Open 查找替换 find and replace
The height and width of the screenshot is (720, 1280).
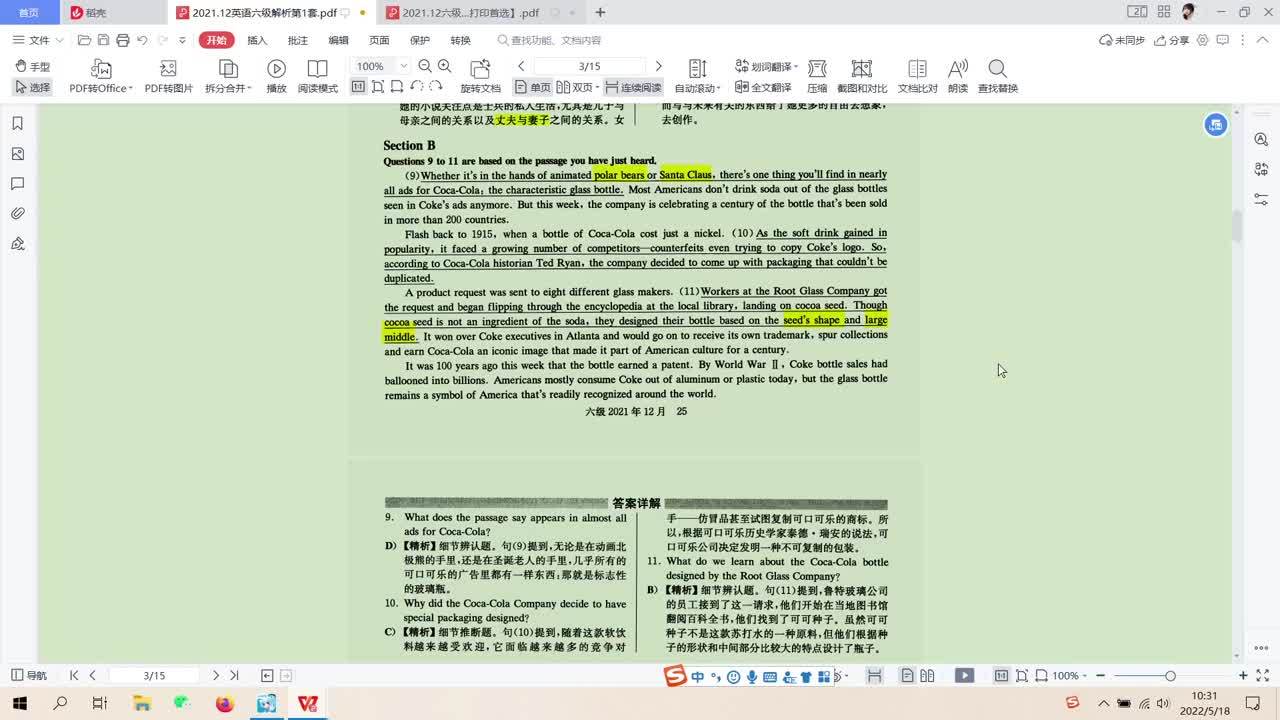coord(997,69)
